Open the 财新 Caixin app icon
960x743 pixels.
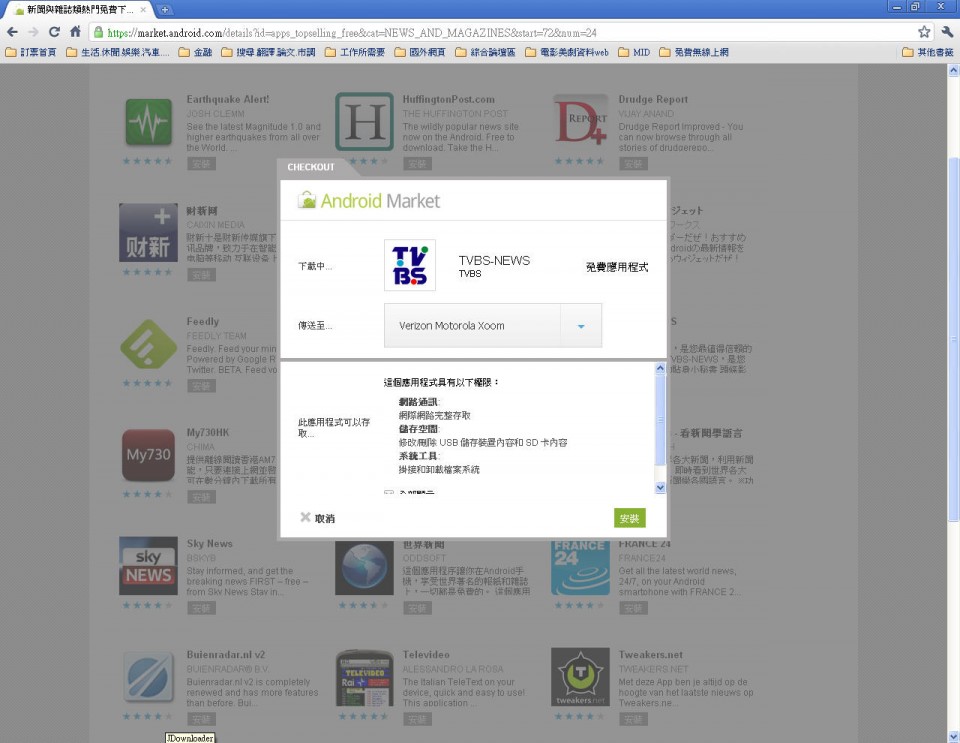coord(148,233)
